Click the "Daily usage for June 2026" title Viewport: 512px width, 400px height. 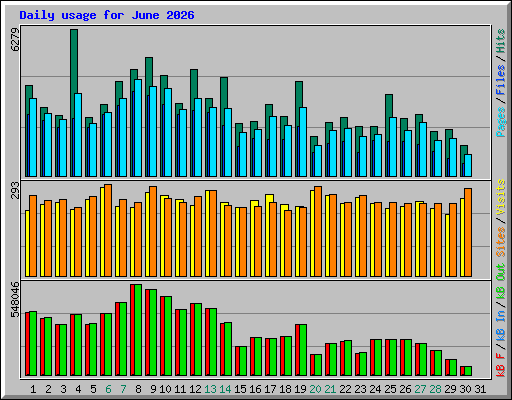[x=107, y=15]
